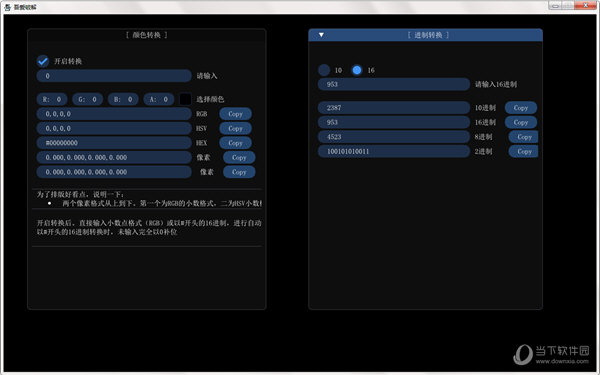The image size is (600, 375).
Task: Collapse the 进制转换 panel triangle
Action: click(x=321, y=35)
